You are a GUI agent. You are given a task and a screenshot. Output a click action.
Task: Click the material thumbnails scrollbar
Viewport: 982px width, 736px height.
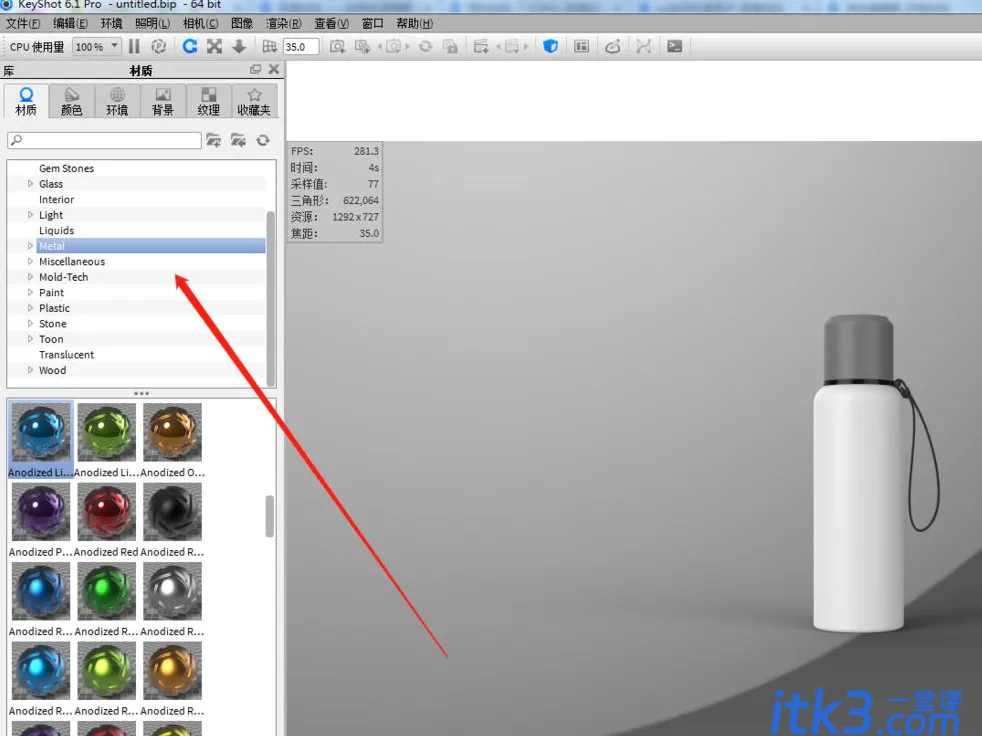pos(270,516)
